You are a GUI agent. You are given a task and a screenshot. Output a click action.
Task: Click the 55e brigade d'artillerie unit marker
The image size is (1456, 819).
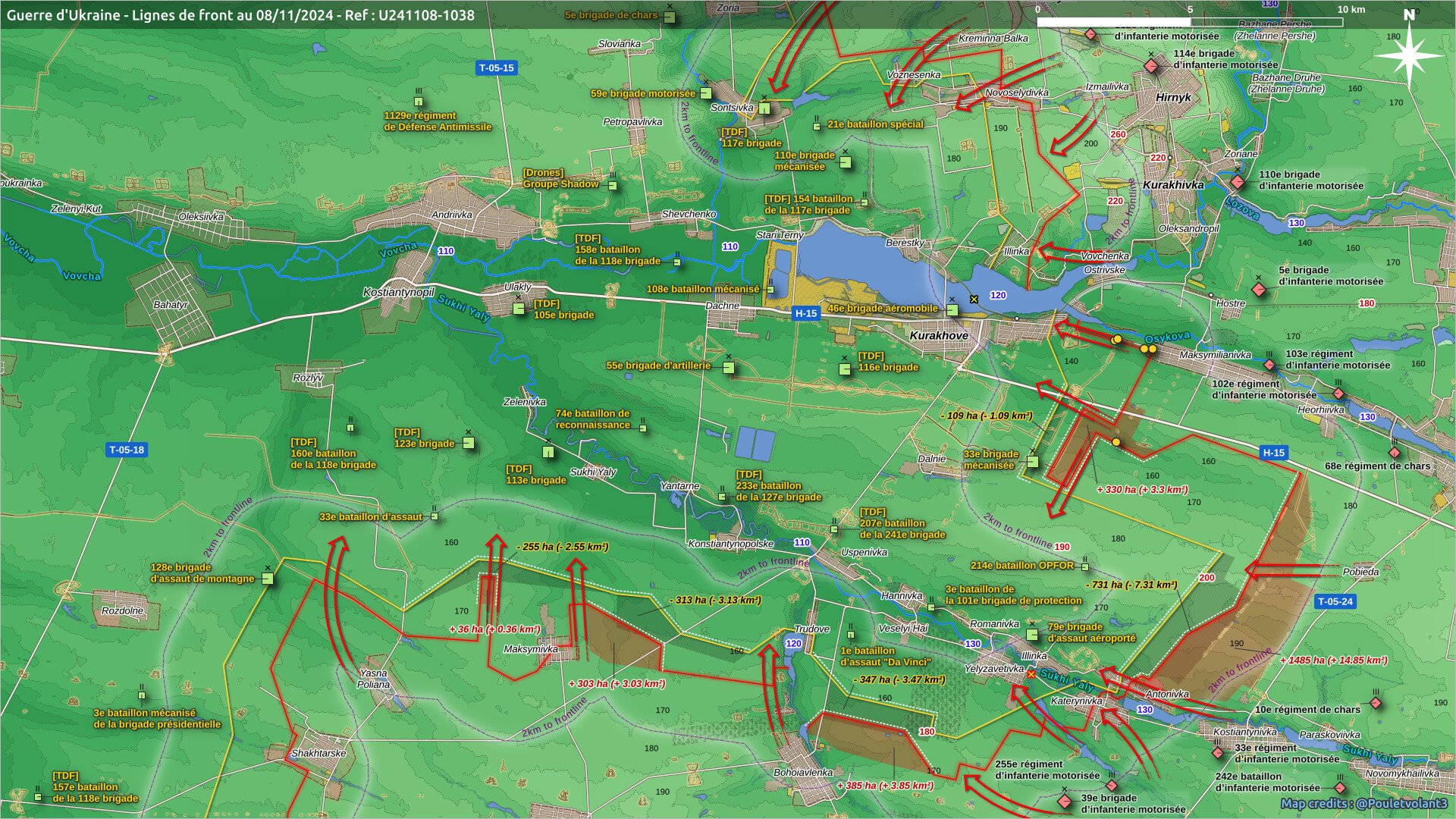pyautogui.click(x=729, y=368)
